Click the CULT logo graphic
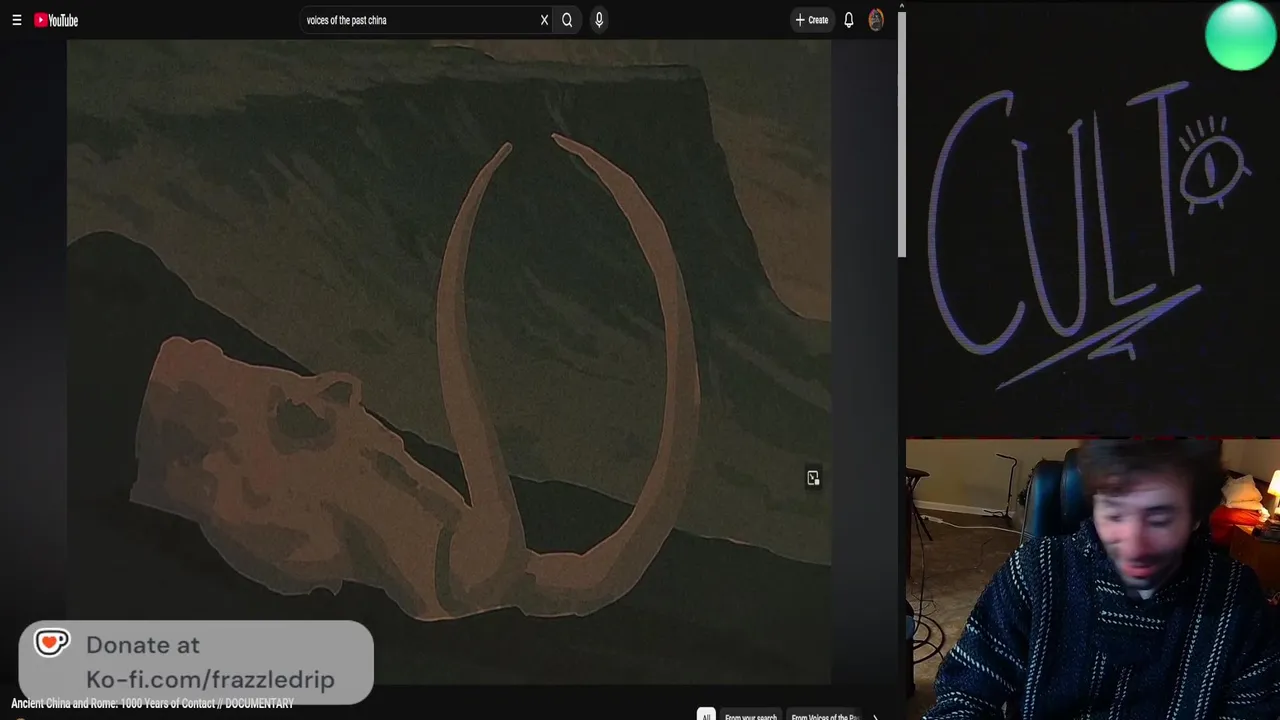1280x720 pixels. point(1090,235)
